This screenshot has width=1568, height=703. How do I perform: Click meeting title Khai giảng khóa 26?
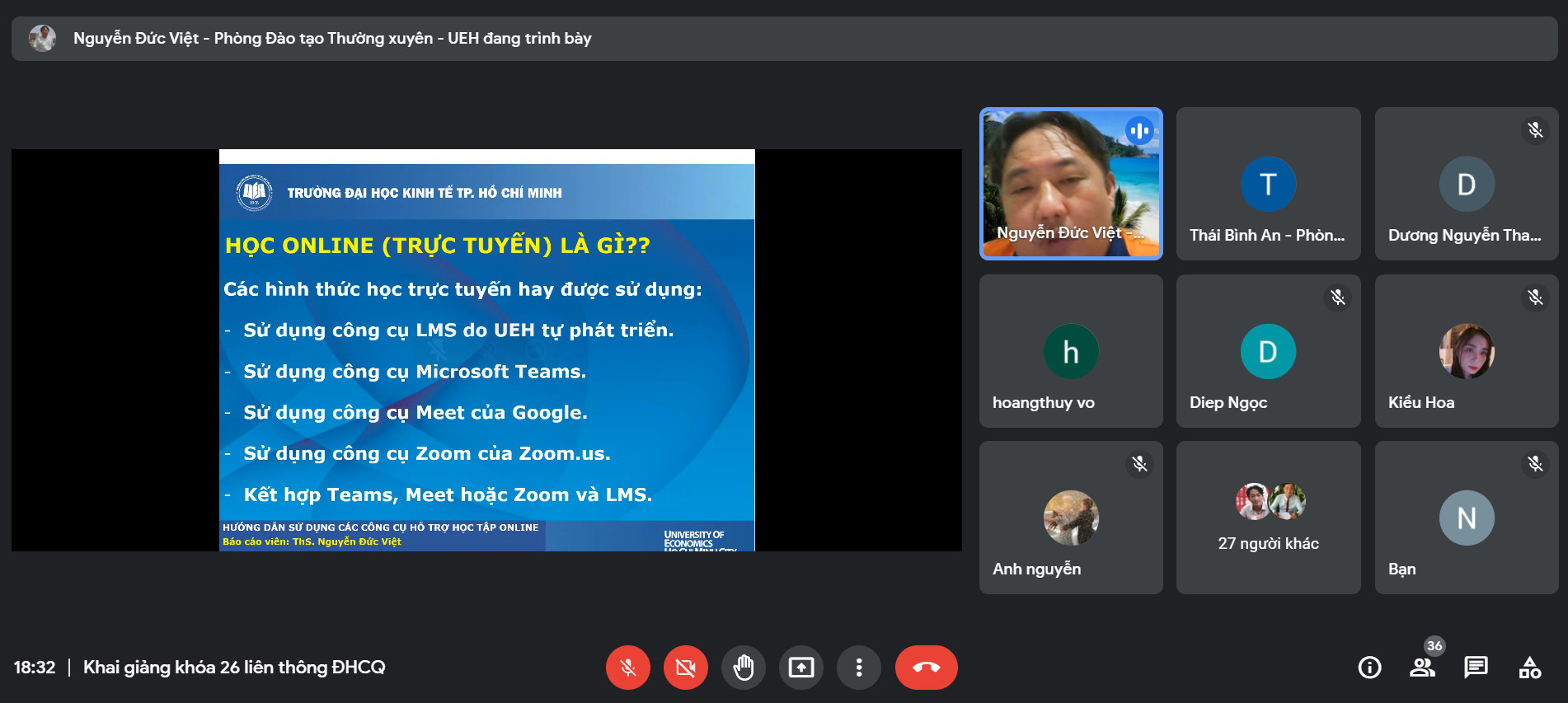234,668
